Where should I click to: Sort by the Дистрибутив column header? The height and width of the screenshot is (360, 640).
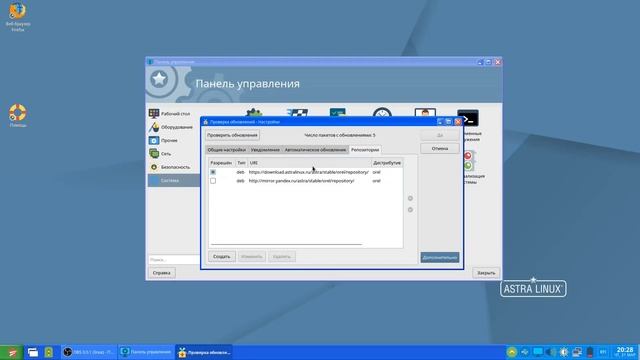[387, 163]
